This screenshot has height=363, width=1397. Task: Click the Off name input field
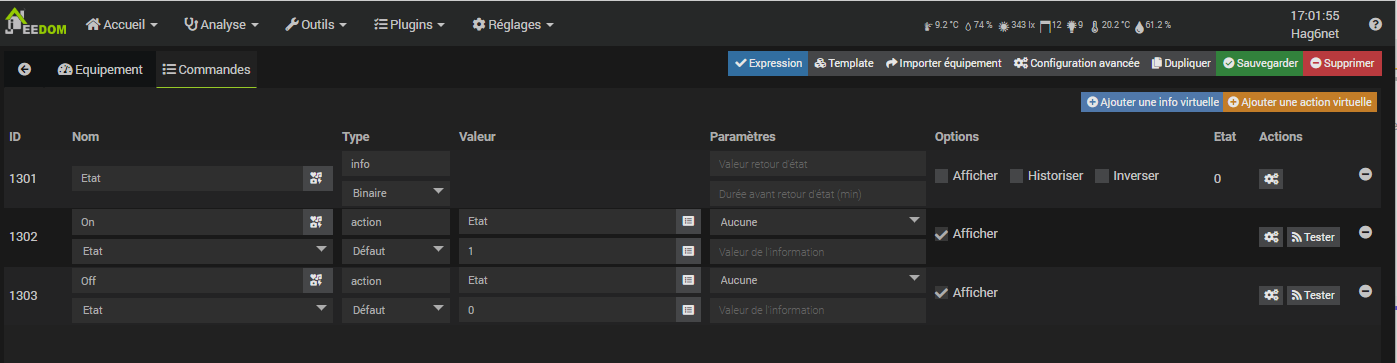coord(188,281)
